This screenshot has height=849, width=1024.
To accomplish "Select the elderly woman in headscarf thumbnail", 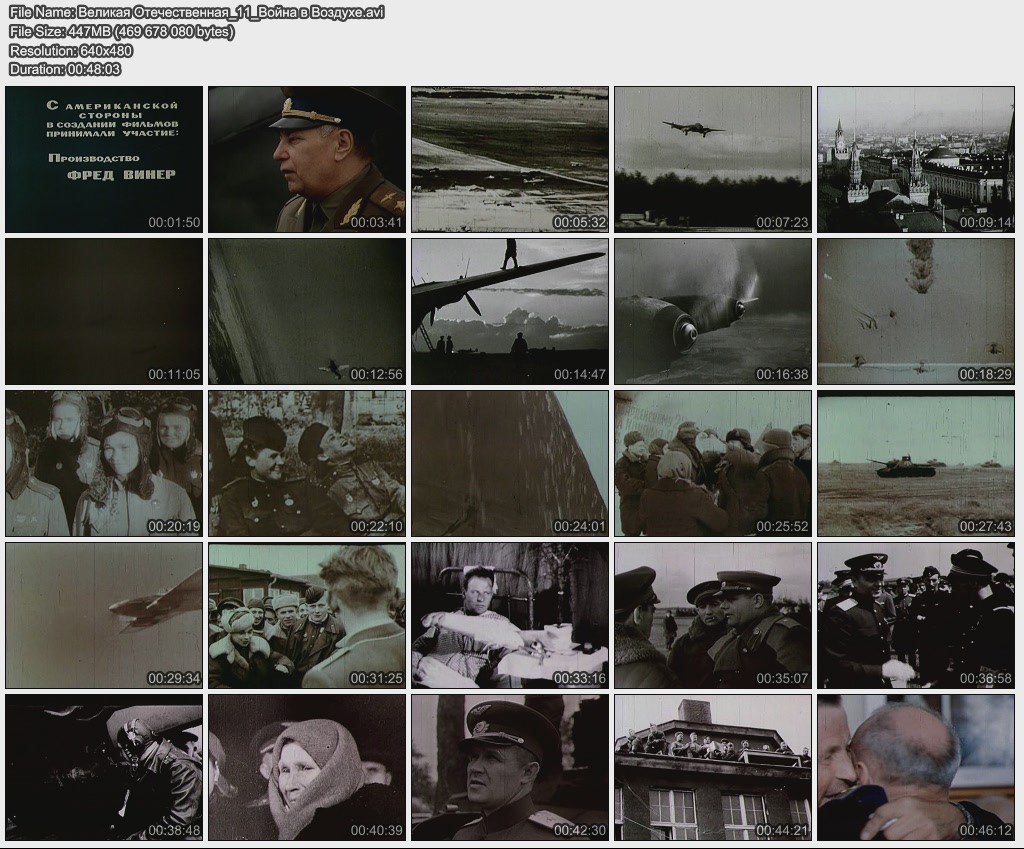I will coord(307,767).
